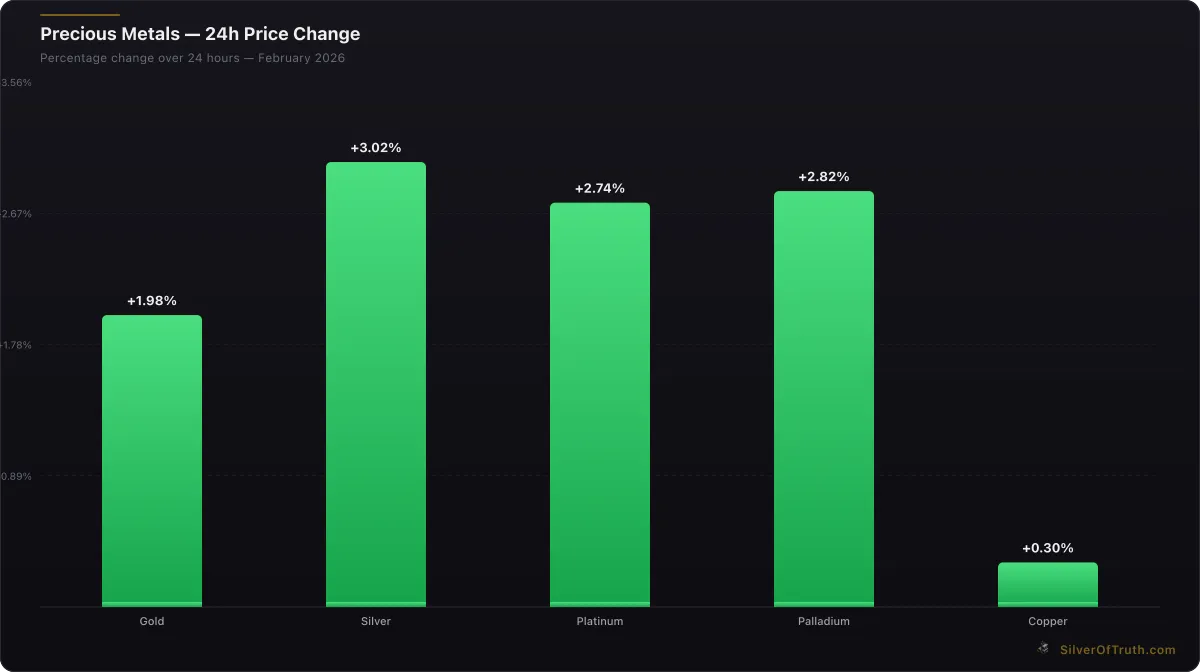Viewport: 1200px width, 672px height.
Task: Click the +2.74% value label
Action: click(x=600, y=189)
